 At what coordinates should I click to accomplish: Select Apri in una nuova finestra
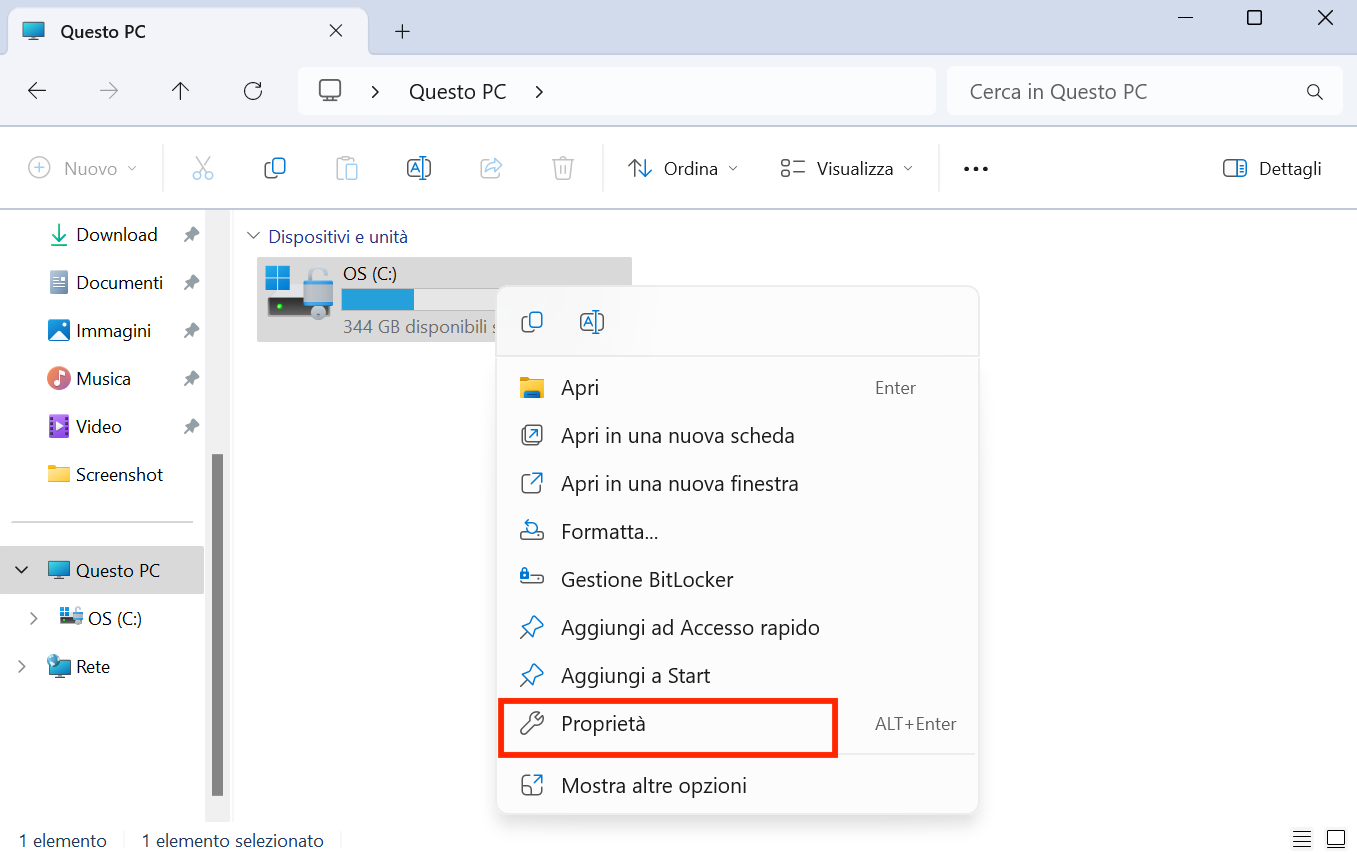click(x=737, y=484)
